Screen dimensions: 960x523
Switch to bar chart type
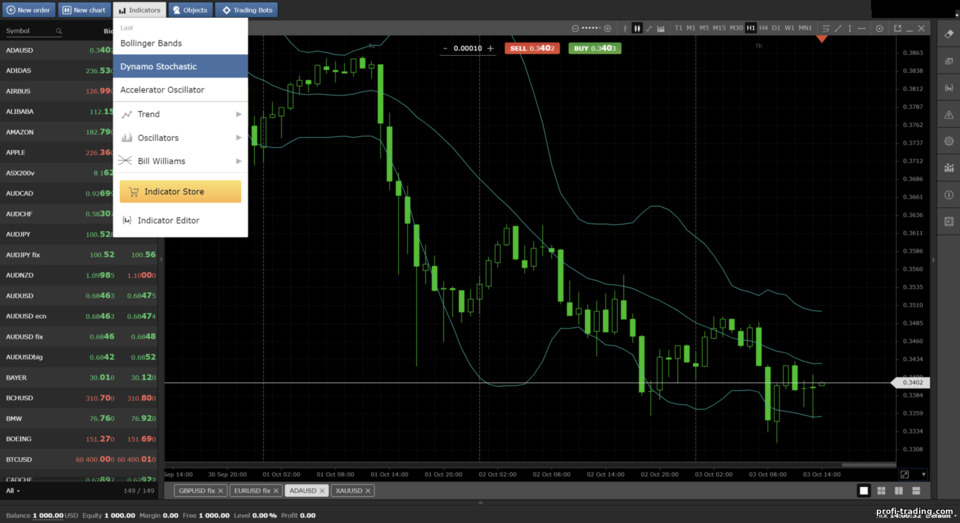point(625,28)
